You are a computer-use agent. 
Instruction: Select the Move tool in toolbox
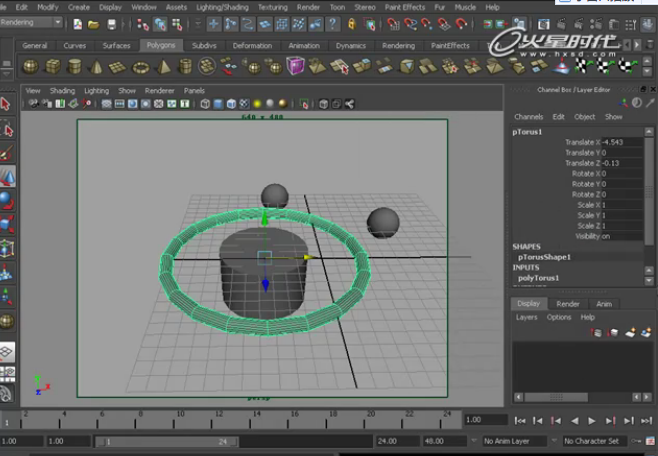tap(7, 177)
